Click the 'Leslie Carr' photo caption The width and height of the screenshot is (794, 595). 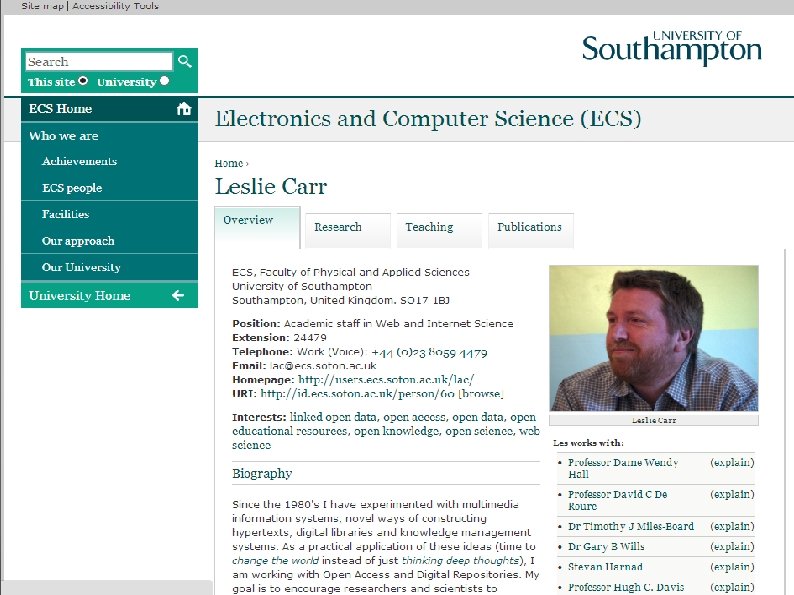pos(654,420)
